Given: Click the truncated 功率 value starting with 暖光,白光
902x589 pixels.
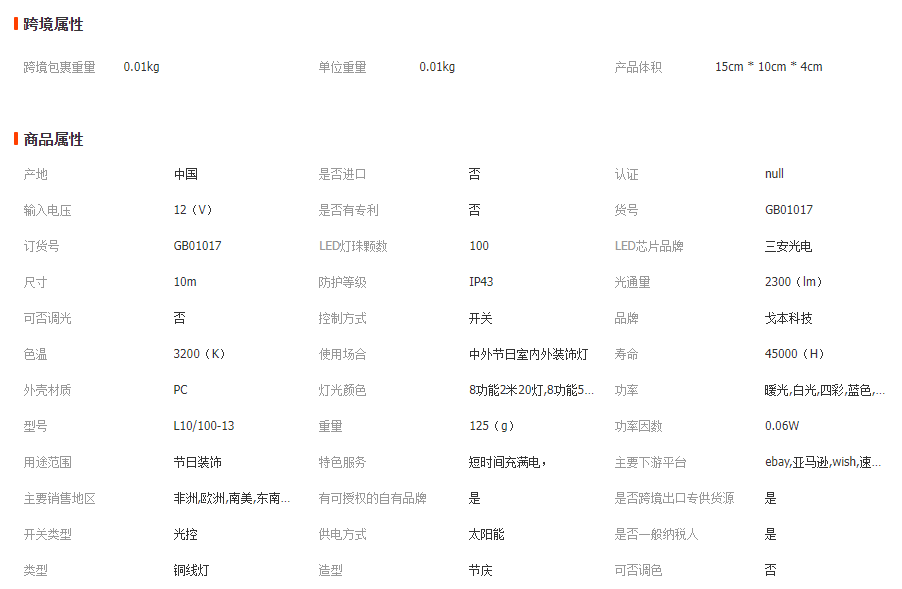Looking at the screenshot, I should [824, 390].
